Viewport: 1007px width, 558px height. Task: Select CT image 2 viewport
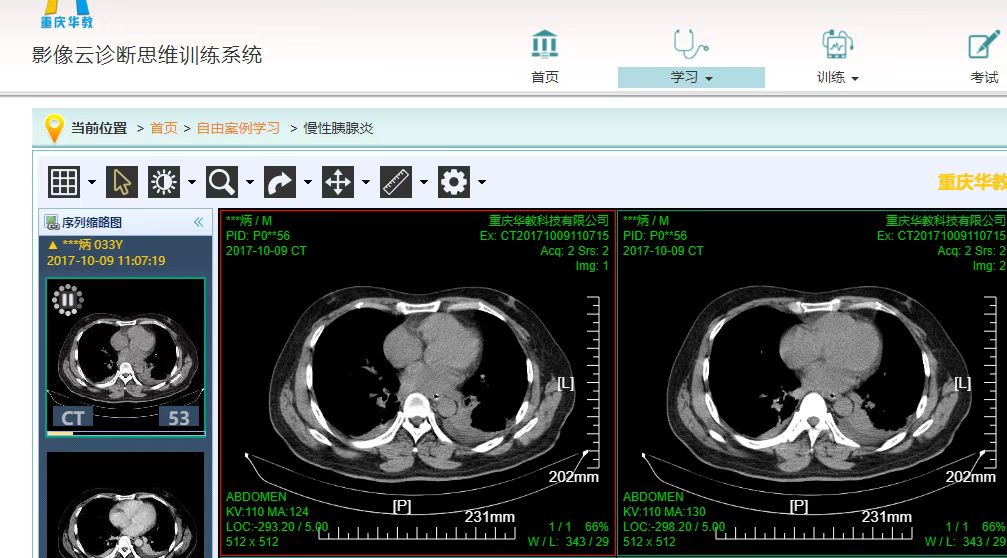tap(812, 382)
